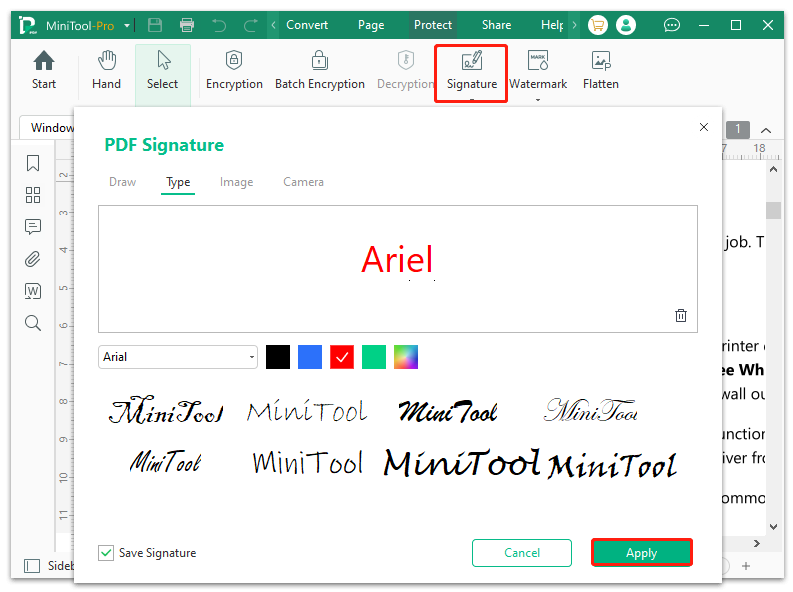
Task: Click the vertical scrollbar down arrow
Action: coord(773,526)
